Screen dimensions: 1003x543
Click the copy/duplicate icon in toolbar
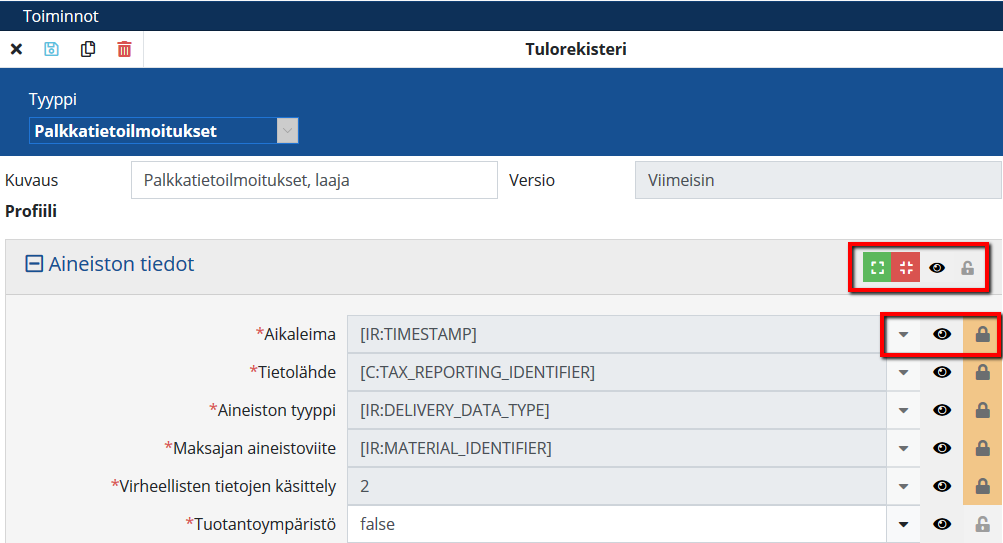pos(88,49)
